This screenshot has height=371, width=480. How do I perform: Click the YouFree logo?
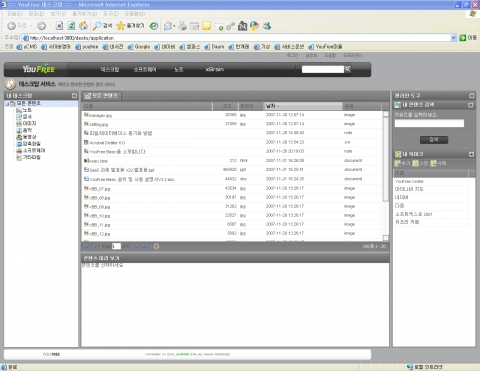(x=39, y=69)
